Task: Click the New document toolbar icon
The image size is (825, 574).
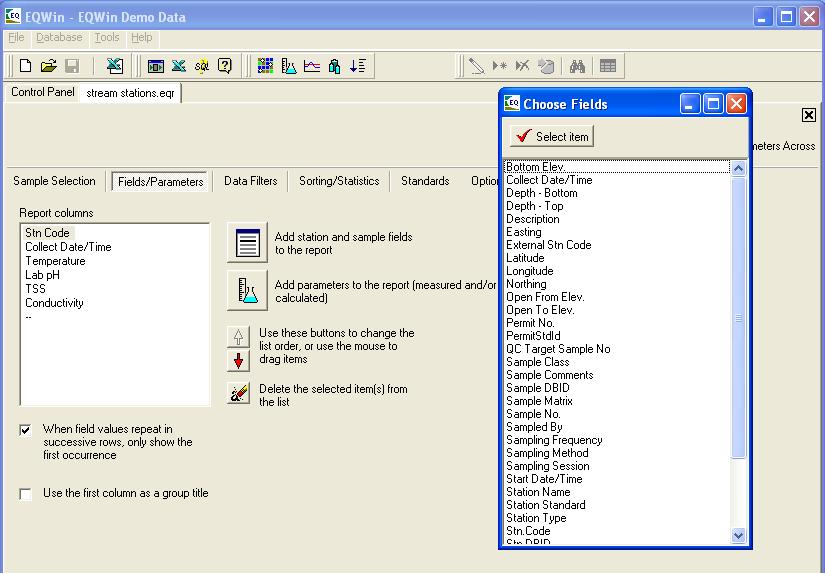Action: tap(25, 66)
